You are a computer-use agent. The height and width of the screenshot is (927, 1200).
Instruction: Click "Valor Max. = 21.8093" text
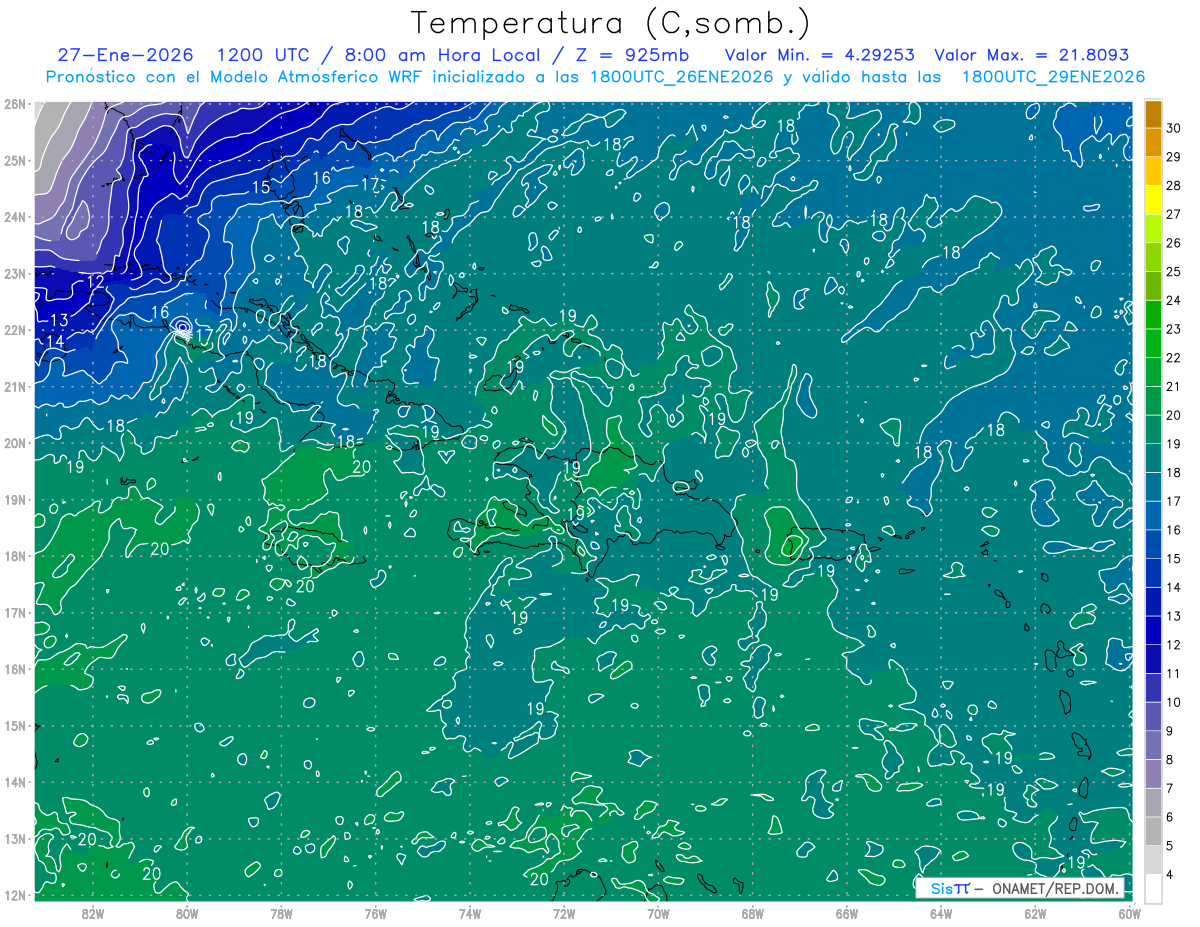(1033, 55)
